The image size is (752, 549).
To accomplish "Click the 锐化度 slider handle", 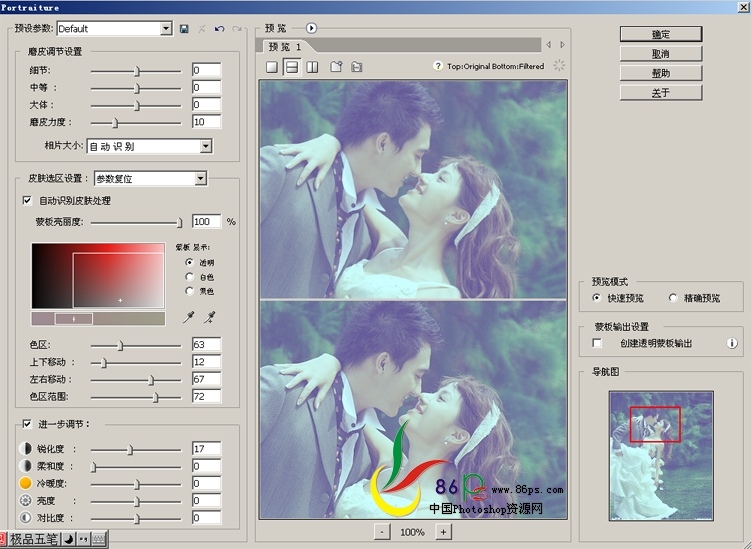I will [130, 450].
